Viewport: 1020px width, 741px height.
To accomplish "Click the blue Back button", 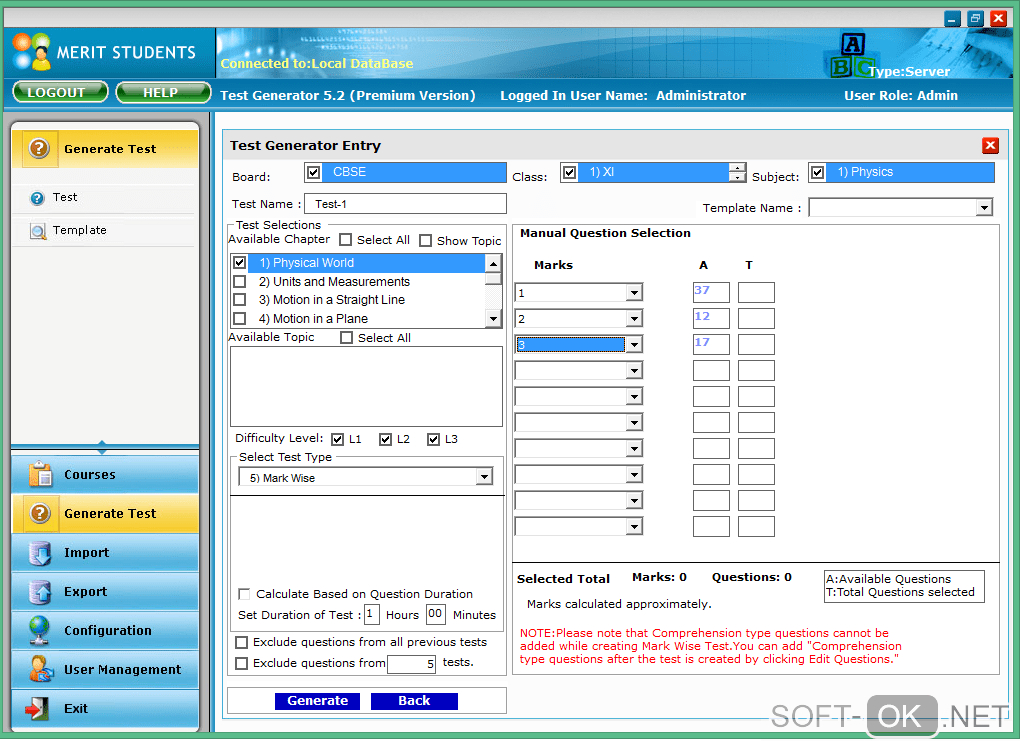I will click(x=414, y=701).
